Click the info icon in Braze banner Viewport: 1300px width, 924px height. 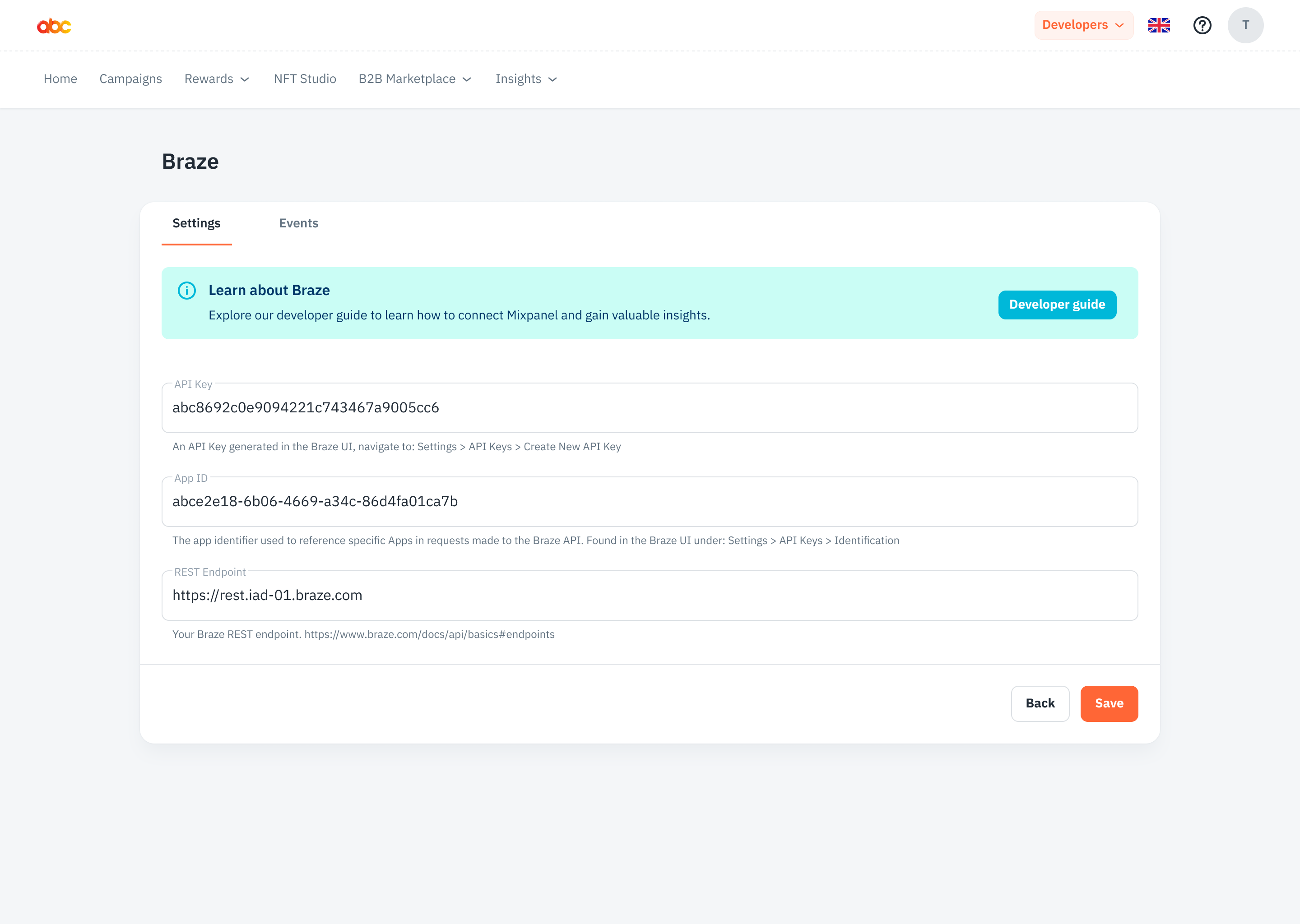(187, 291)
